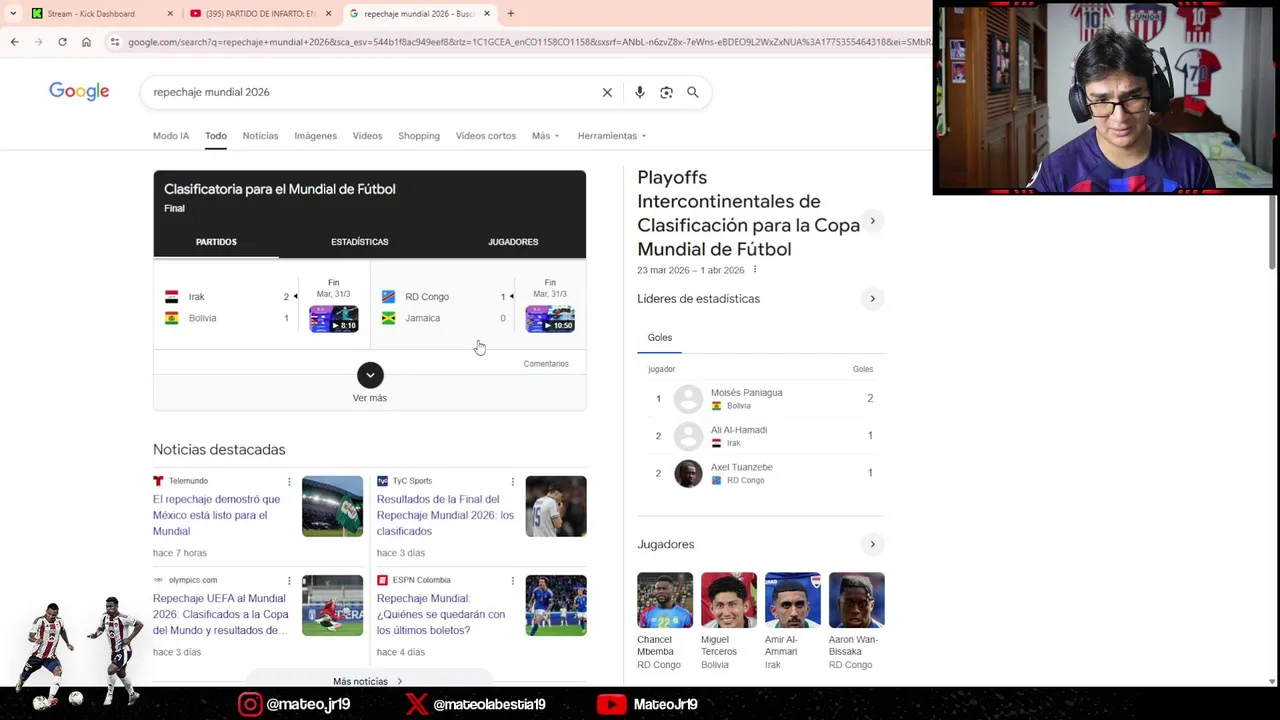Select Moisés Paniagua in goals leaders
The image size is (1280, 720).
[x=761, y=399]
